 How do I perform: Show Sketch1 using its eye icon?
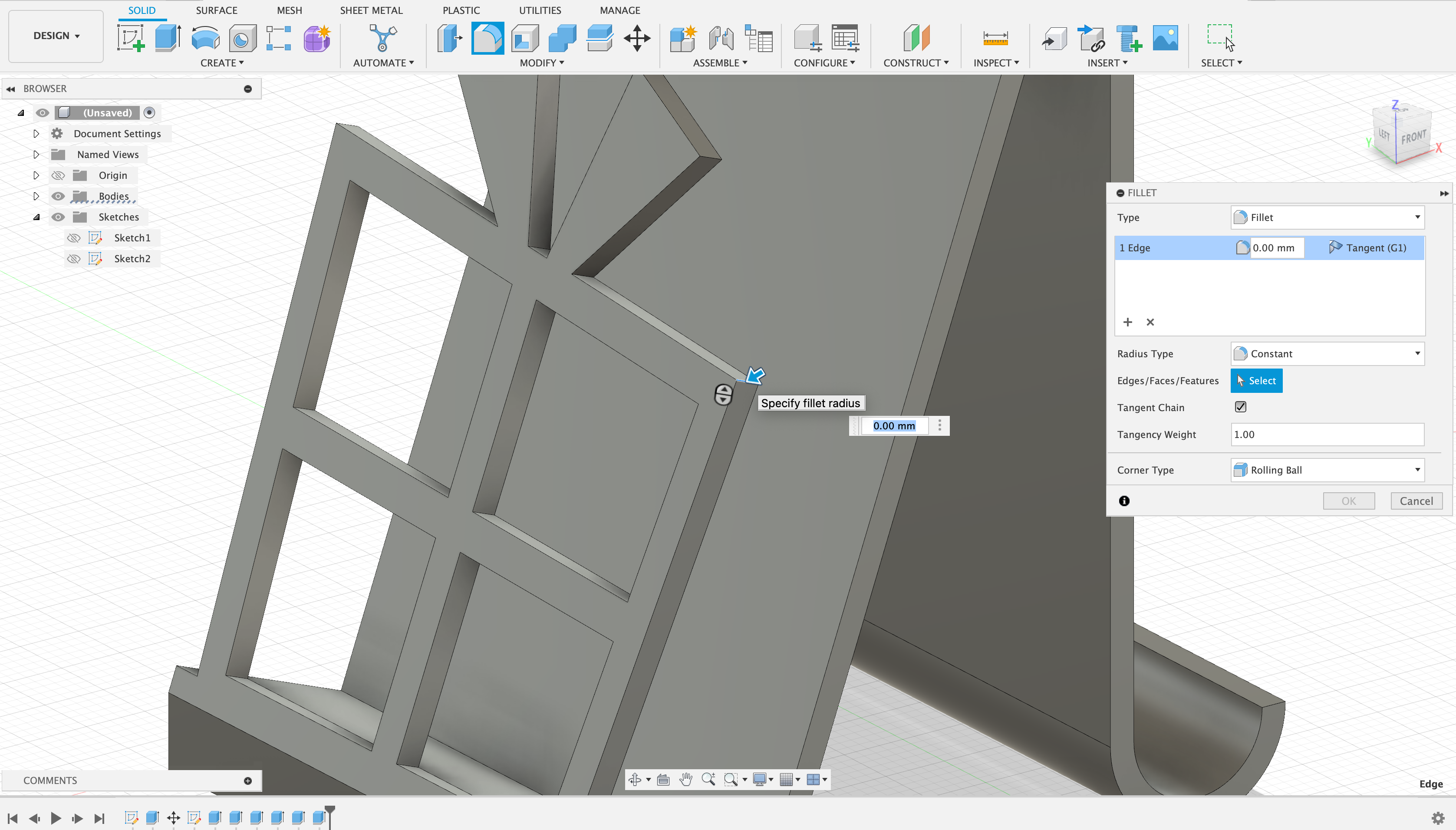[x=73, y=238]
